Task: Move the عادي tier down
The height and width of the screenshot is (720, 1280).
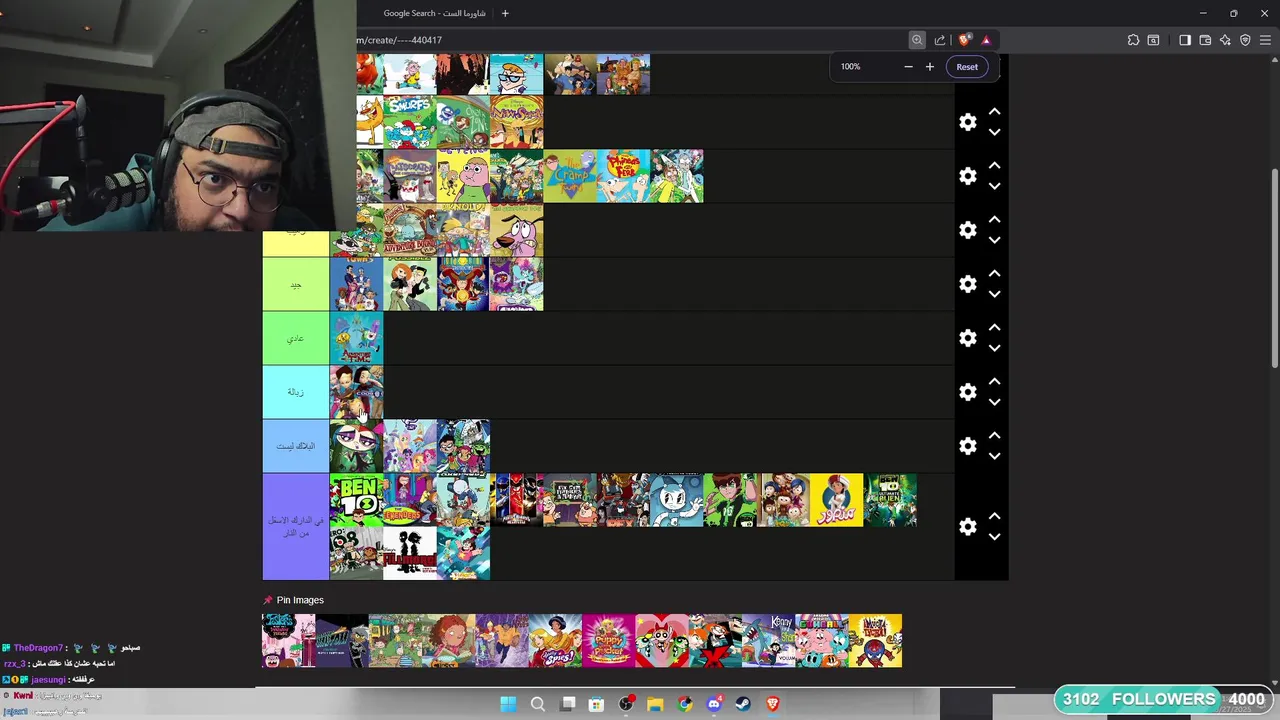Action: coord(994,348)
